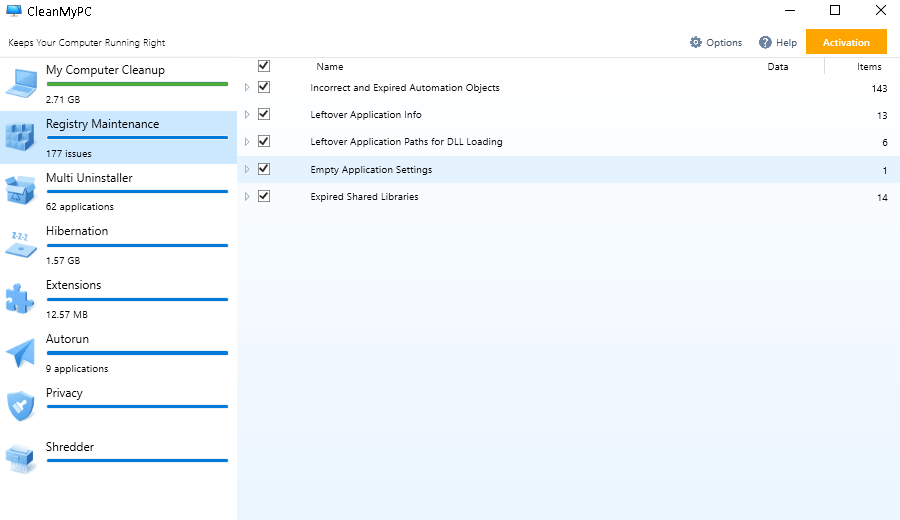Uncheck Incorrect and Expired Automation Objects
This screenshot has width=900, height=520.
pyautogui.click(x=264, y=87)
